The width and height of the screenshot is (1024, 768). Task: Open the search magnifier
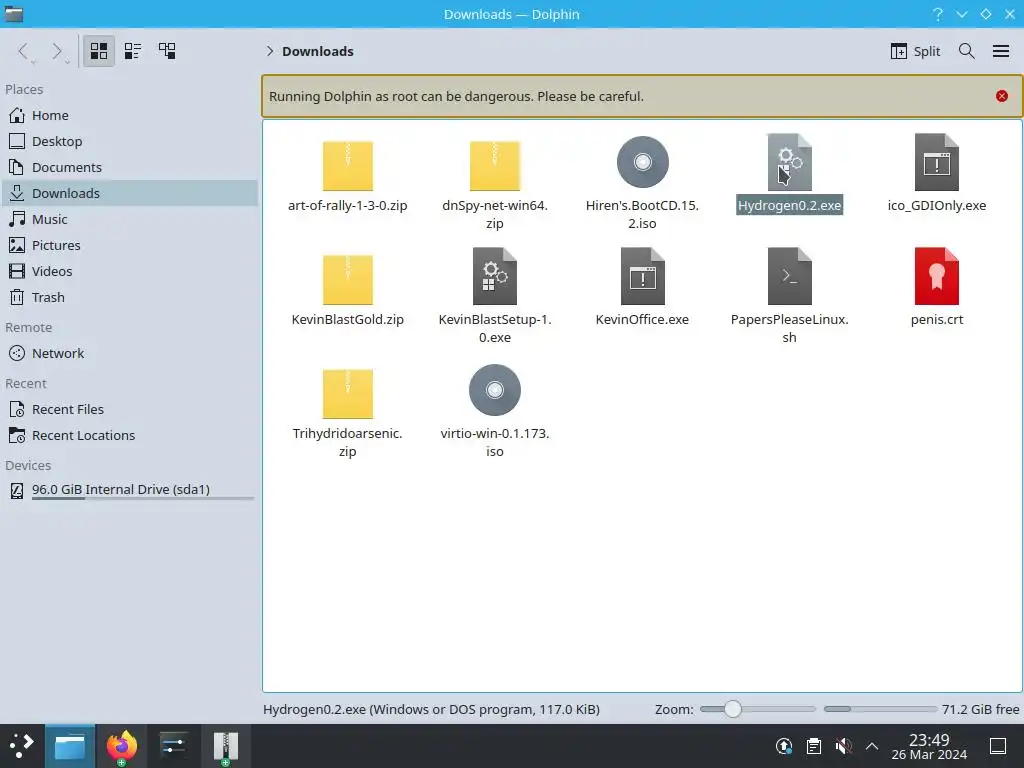967,51
